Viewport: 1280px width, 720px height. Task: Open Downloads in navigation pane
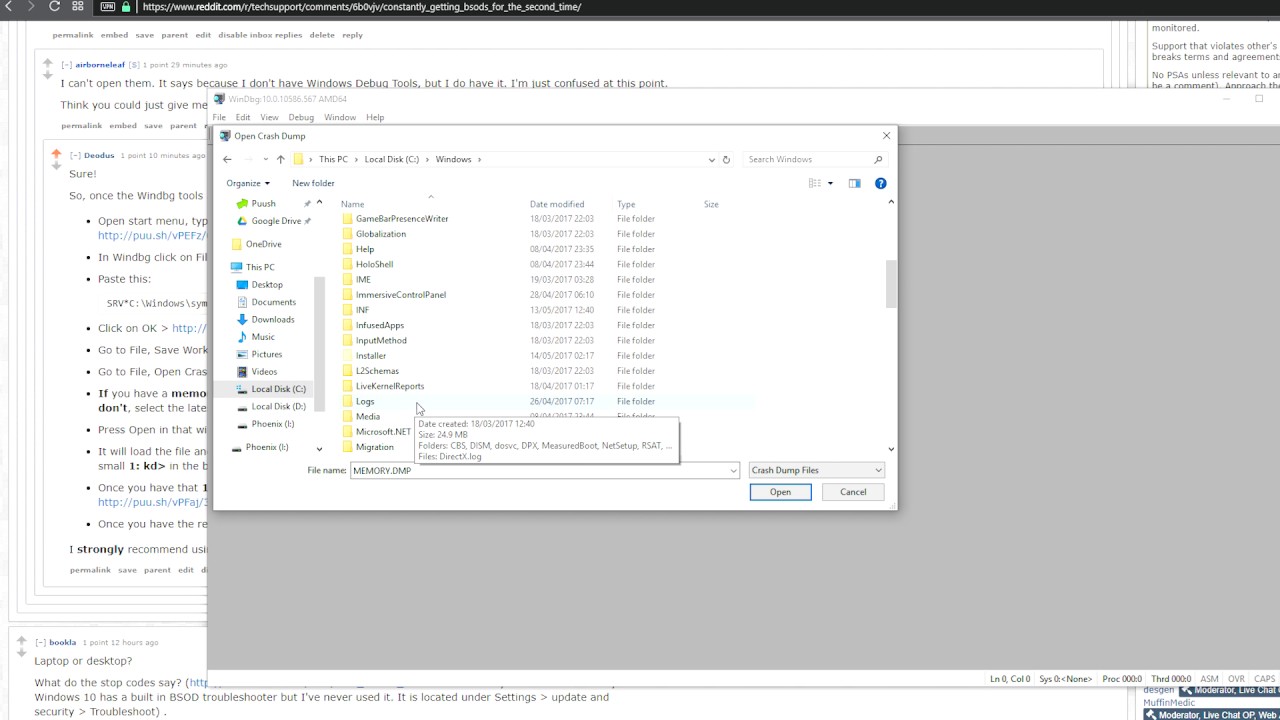pos(273,319)
